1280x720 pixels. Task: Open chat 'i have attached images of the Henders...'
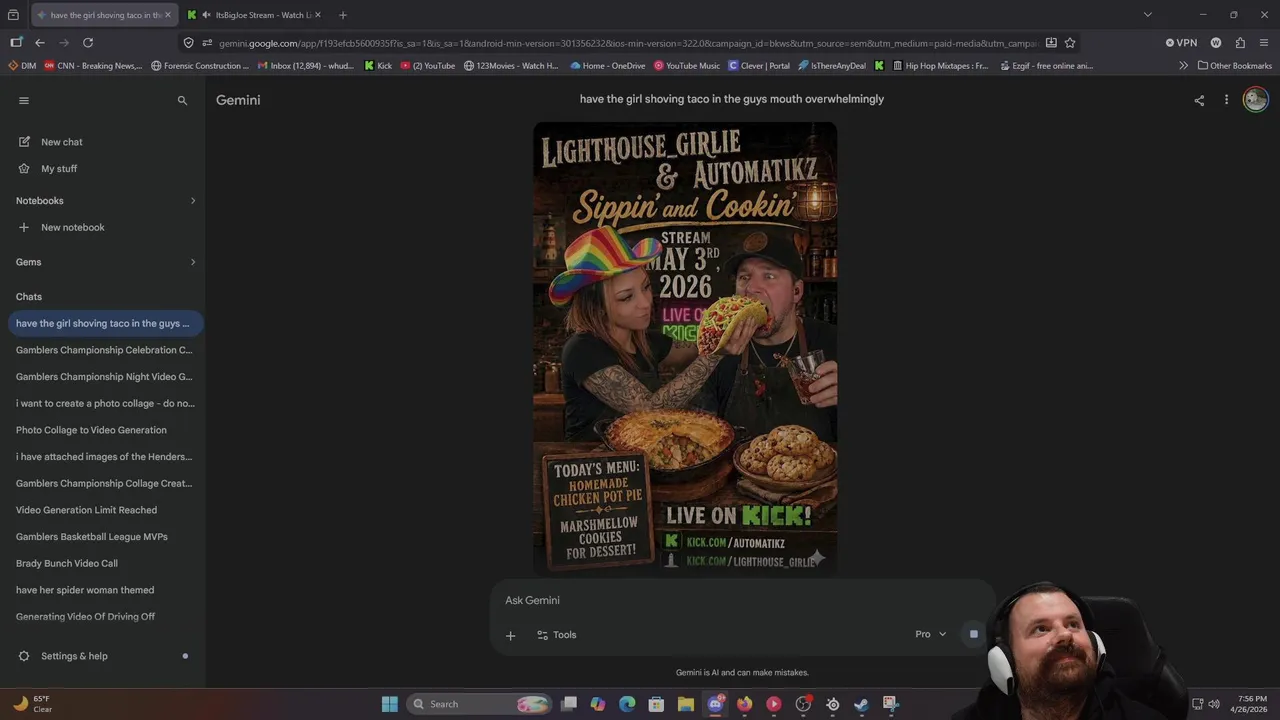click(104, 456)
